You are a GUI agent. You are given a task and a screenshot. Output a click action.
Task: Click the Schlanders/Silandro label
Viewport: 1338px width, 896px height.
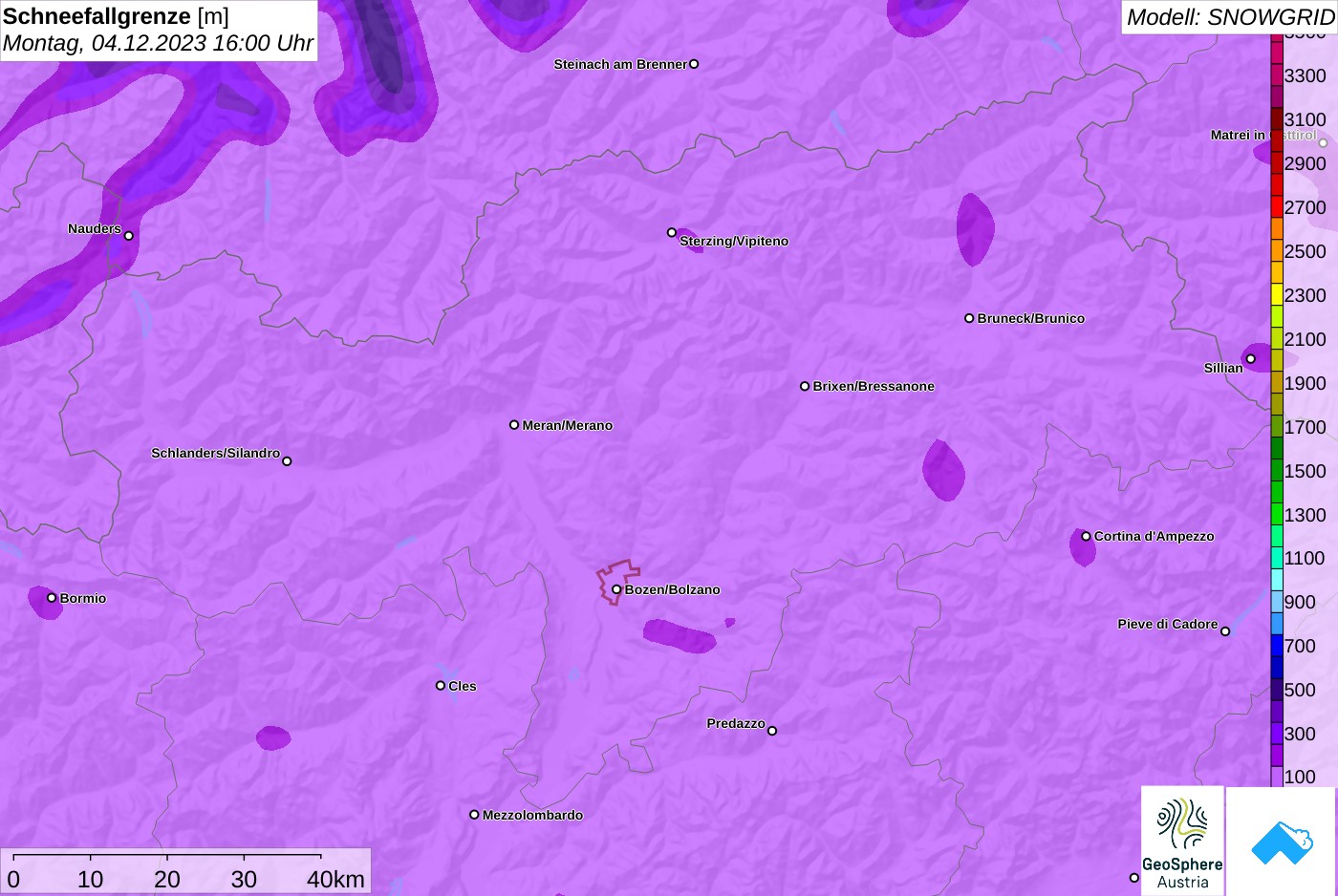tap(215, 453)
